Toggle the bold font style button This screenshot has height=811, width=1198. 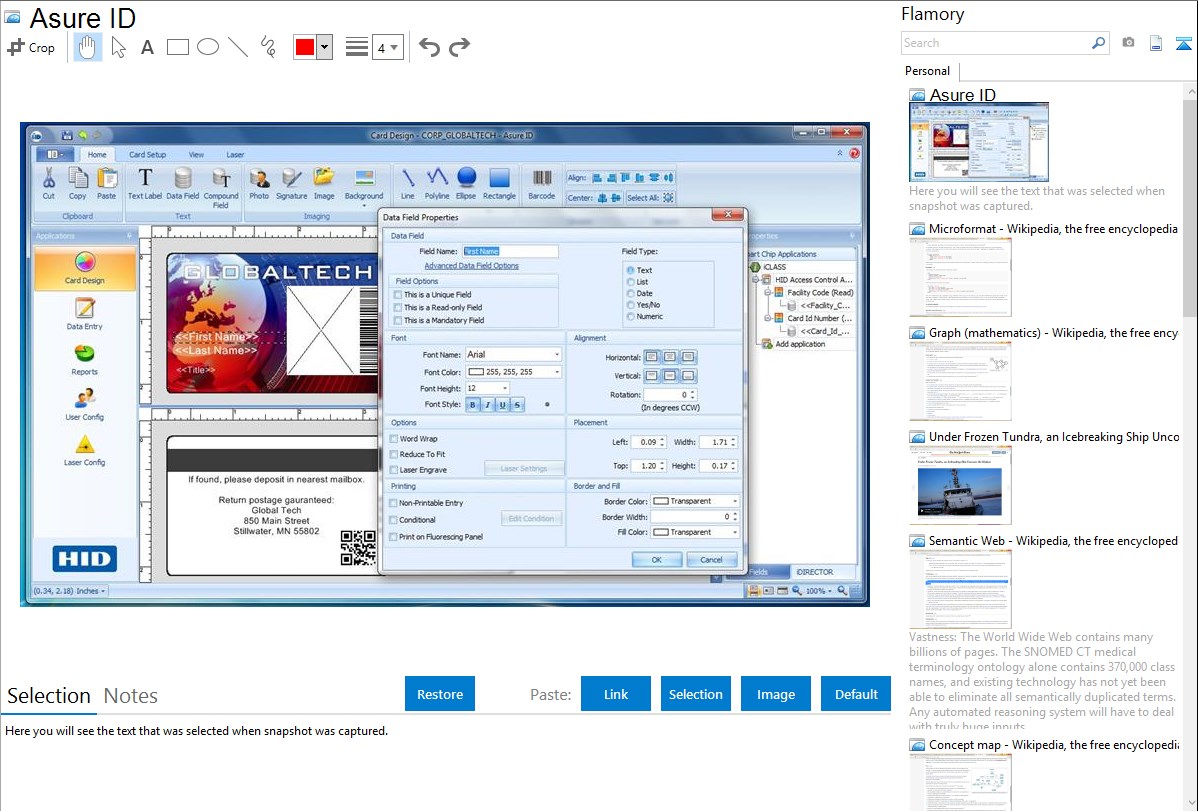[x=472, y=405]
